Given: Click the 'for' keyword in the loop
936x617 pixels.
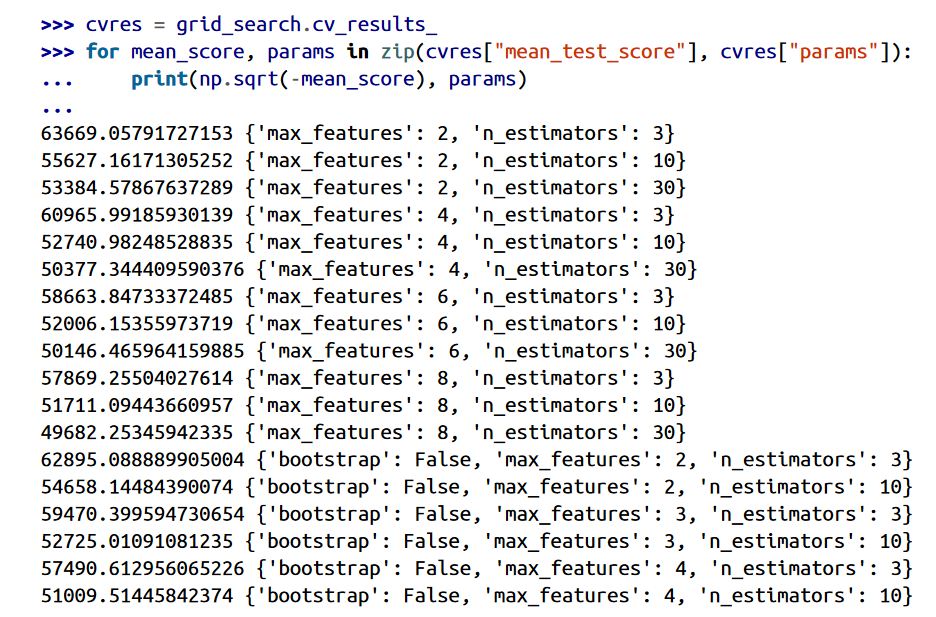Looking at the screenshot, I should tap(103, 52).
